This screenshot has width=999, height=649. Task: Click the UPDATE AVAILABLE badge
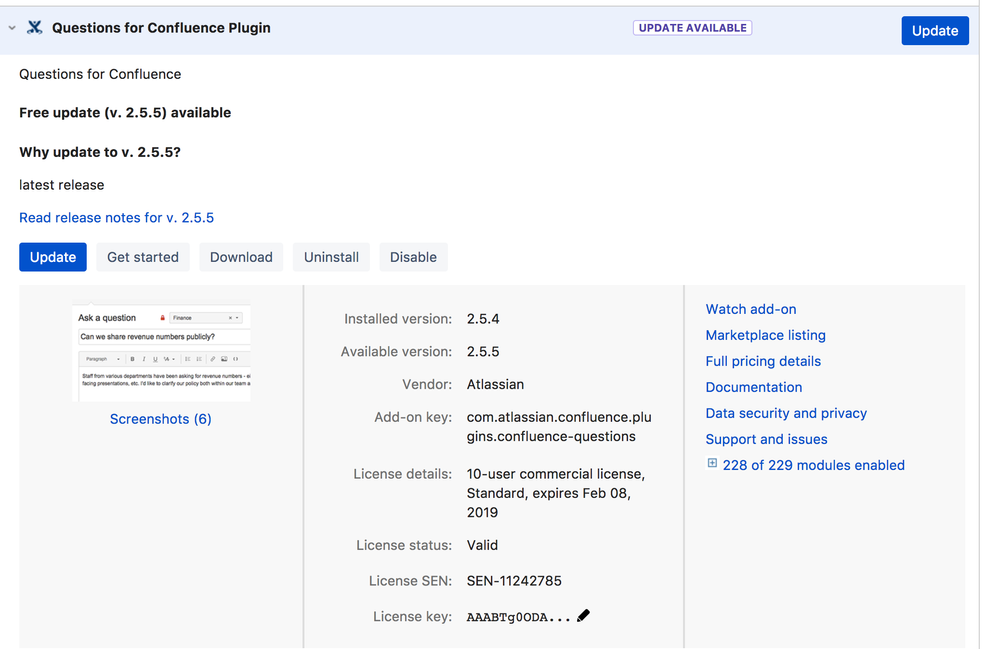coord(692,28)
